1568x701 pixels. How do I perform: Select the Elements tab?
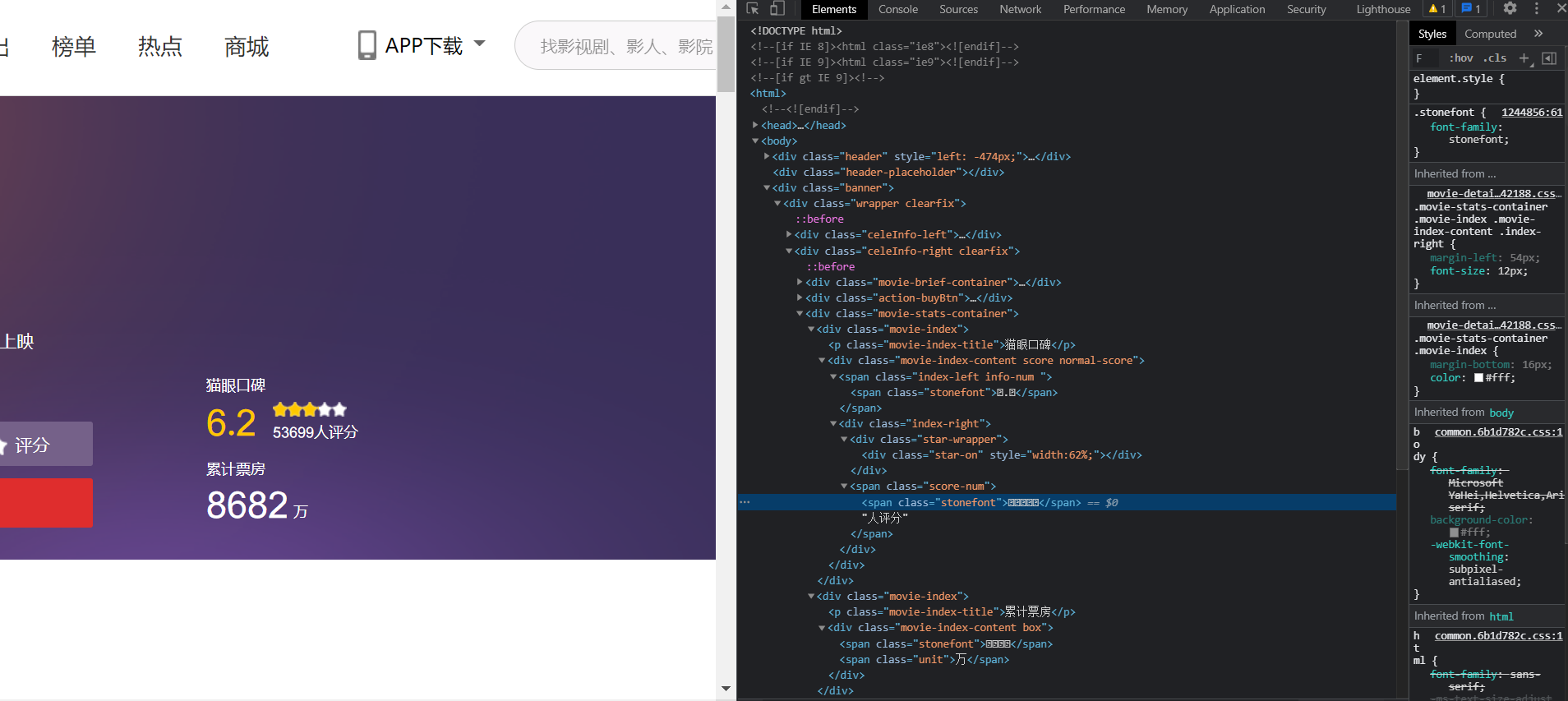[833, 9]
